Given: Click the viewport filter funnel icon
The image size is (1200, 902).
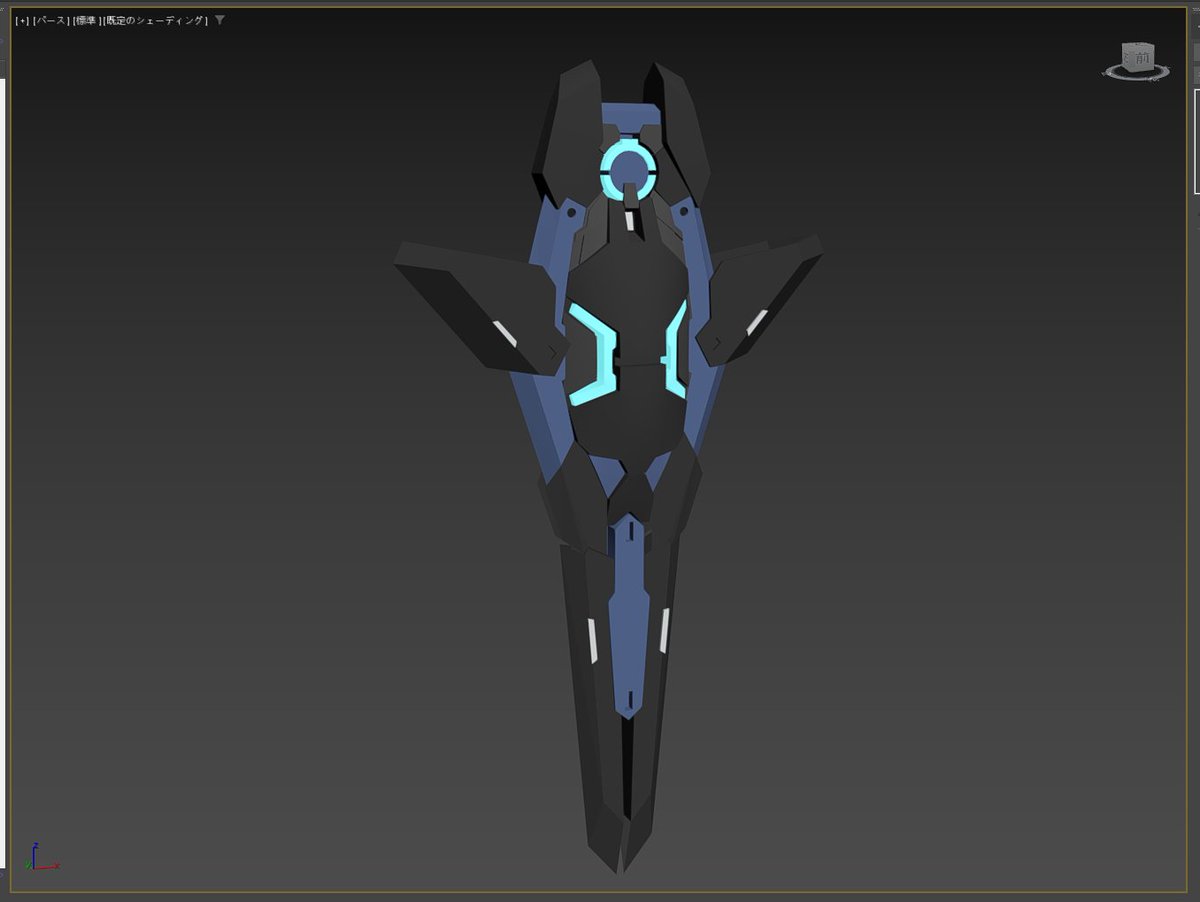Looking at the screenshot, I should (x=220, y=20).
